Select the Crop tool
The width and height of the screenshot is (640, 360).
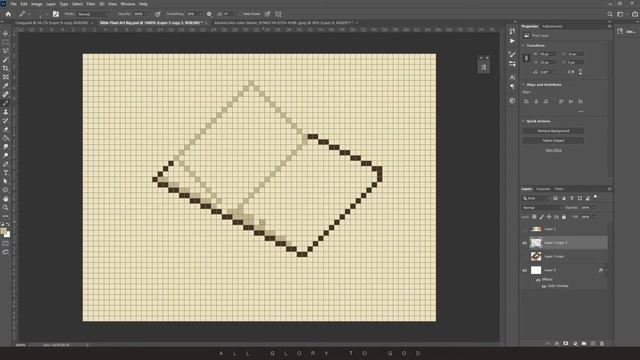6,68
